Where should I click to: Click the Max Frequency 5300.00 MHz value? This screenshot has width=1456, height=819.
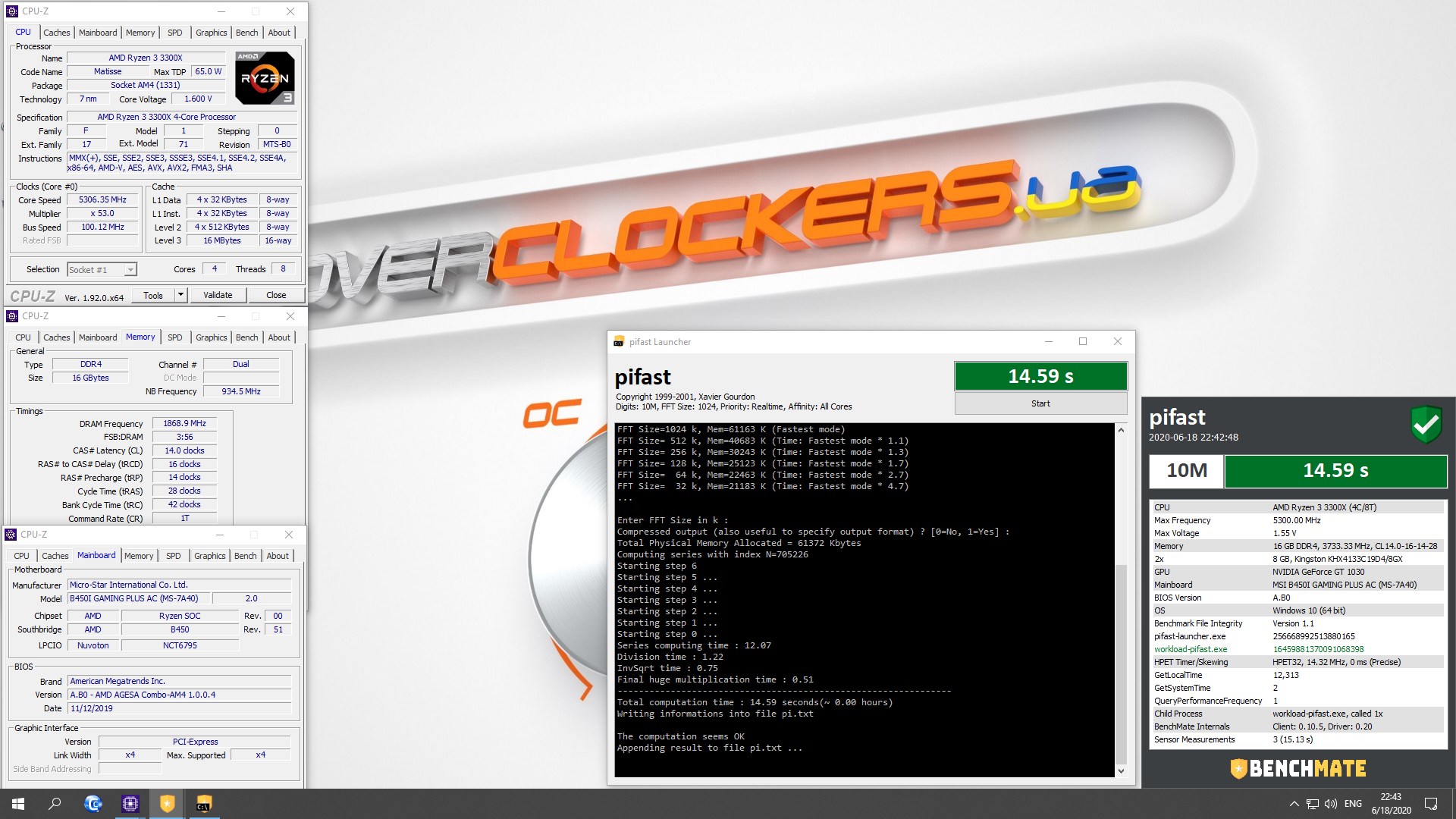tap(1297, 520)
